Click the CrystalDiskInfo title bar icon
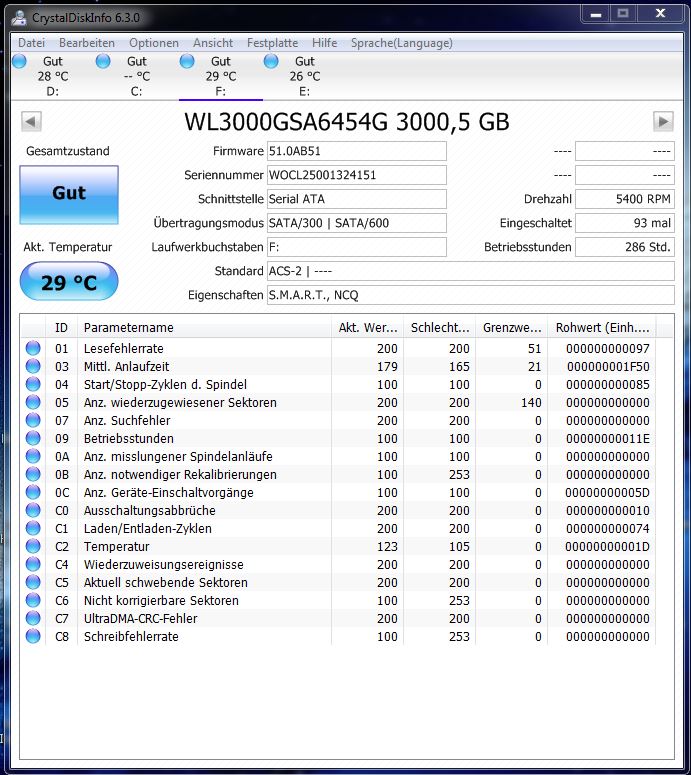This screenshot has width=691, height=775. pos(19,18)
